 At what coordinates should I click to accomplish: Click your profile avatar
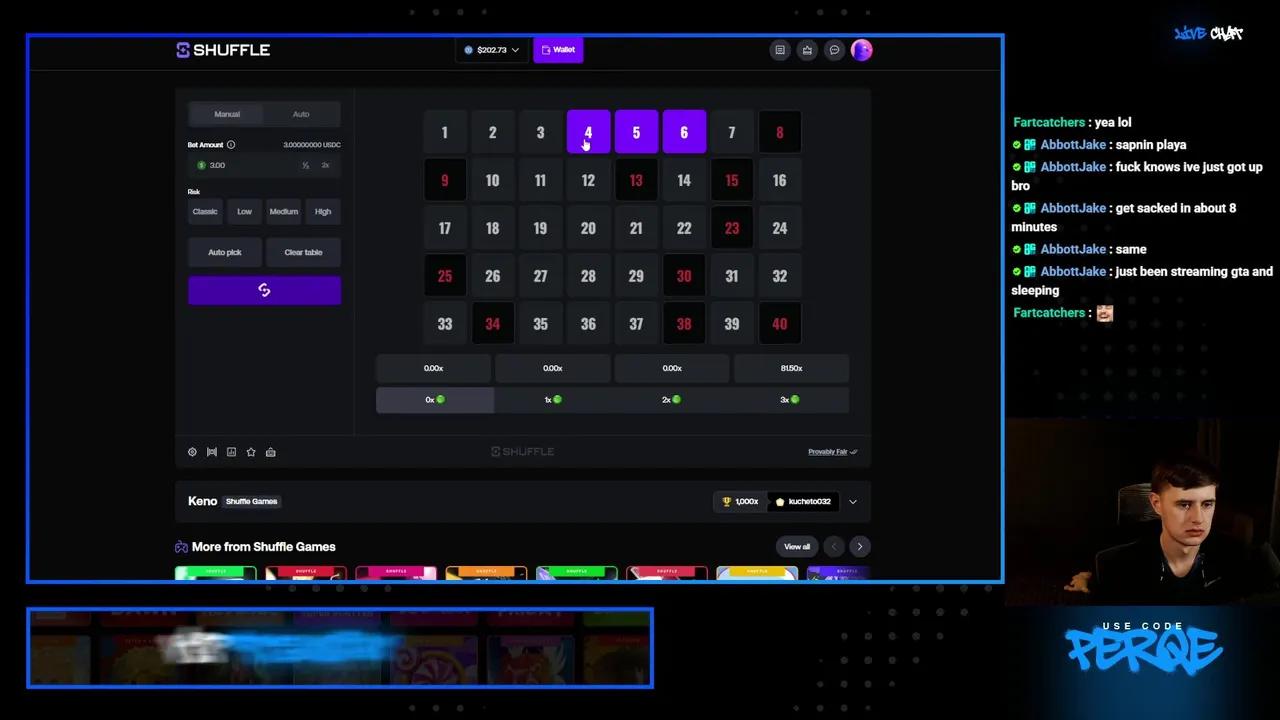(x=861, y=50)
